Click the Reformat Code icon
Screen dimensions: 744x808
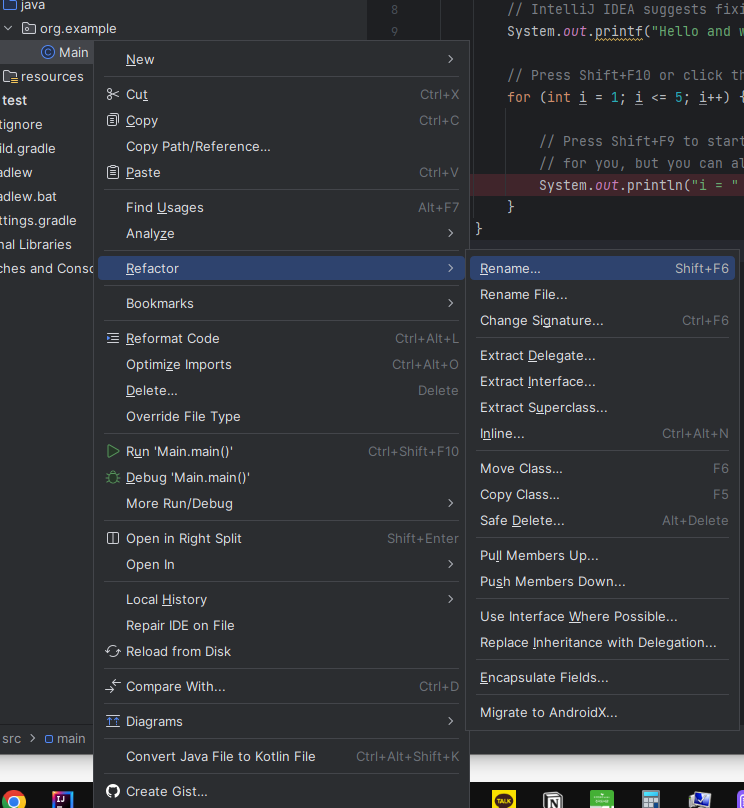pos(112,338)
